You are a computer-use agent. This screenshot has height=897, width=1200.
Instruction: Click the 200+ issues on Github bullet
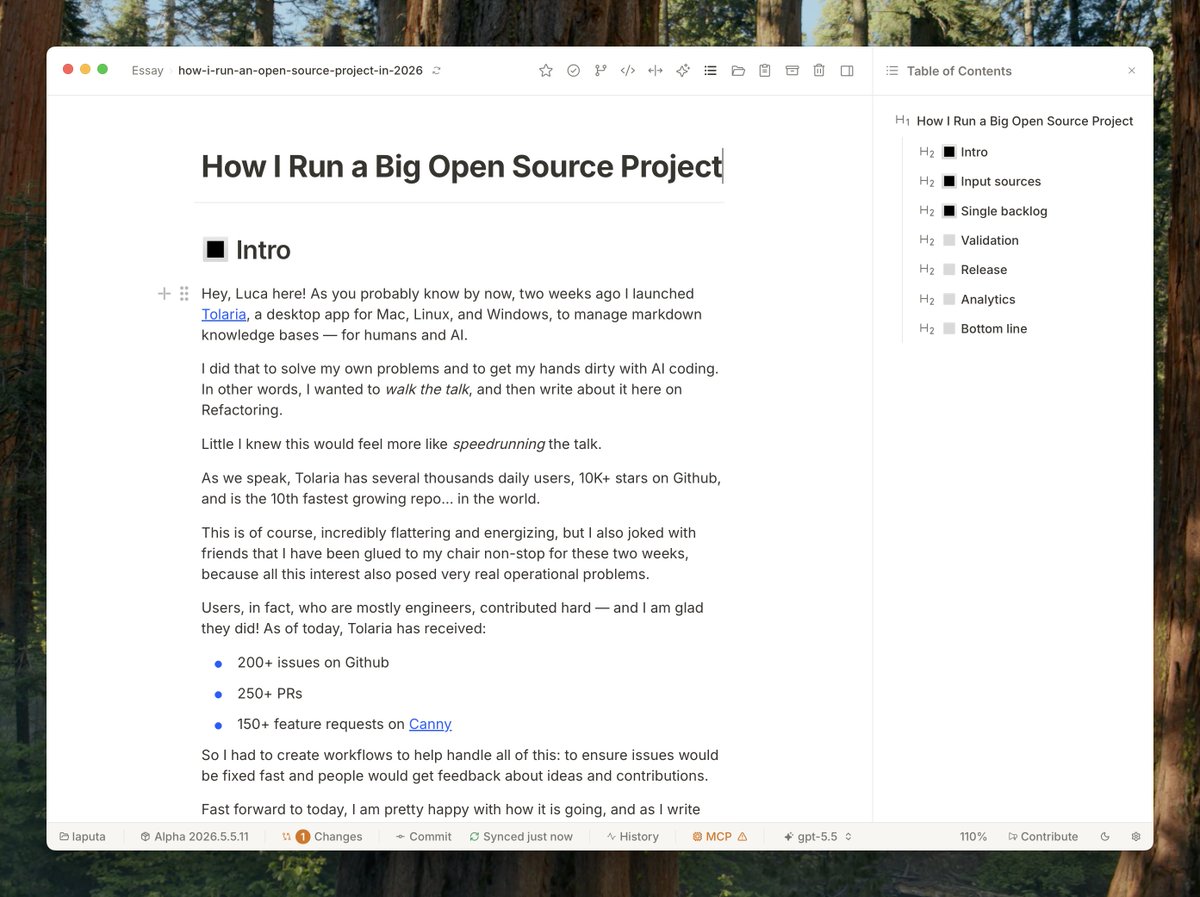point(313,662)
